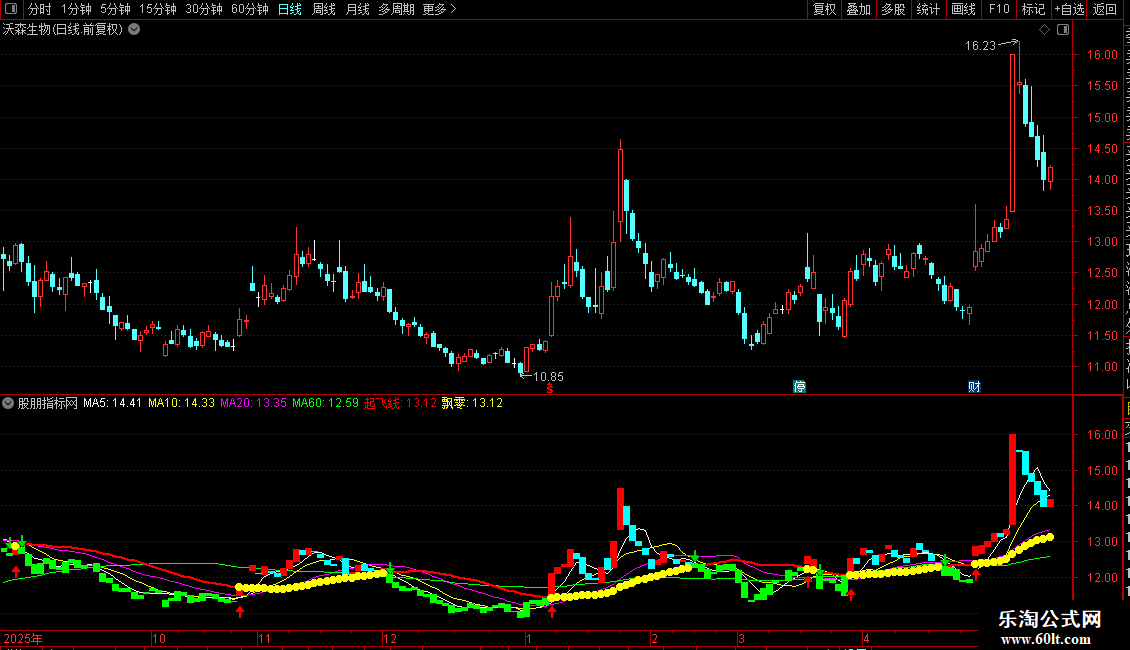Select the 5分钟 period
Screen dimensions: 1130x650
tap(115, 9)
